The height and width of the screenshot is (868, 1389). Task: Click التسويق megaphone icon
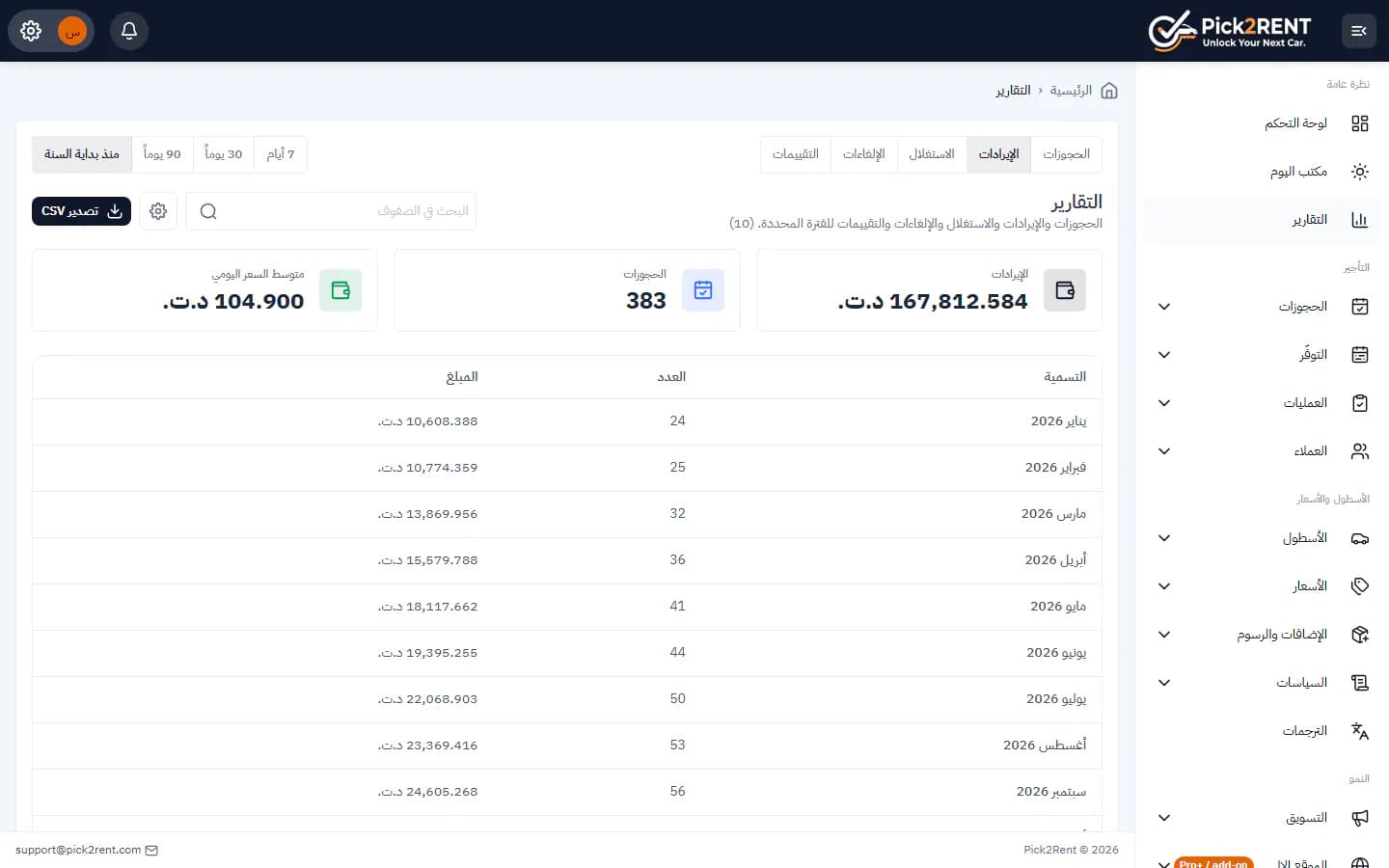click(x=1360, y=818)
